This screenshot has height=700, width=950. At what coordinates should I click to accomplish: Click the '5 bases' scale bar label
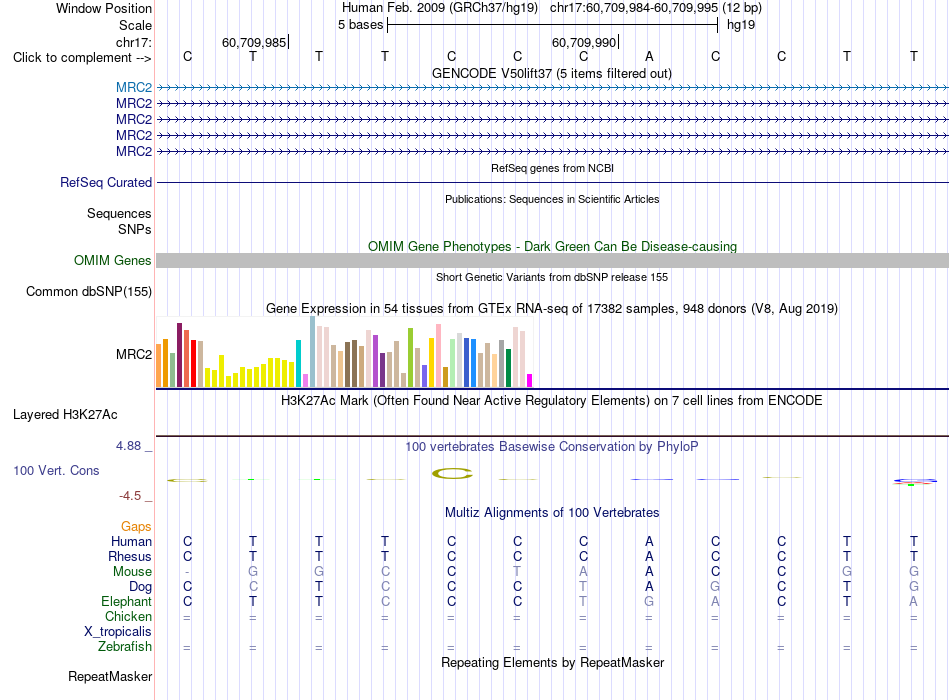click(x=360, y=25)
